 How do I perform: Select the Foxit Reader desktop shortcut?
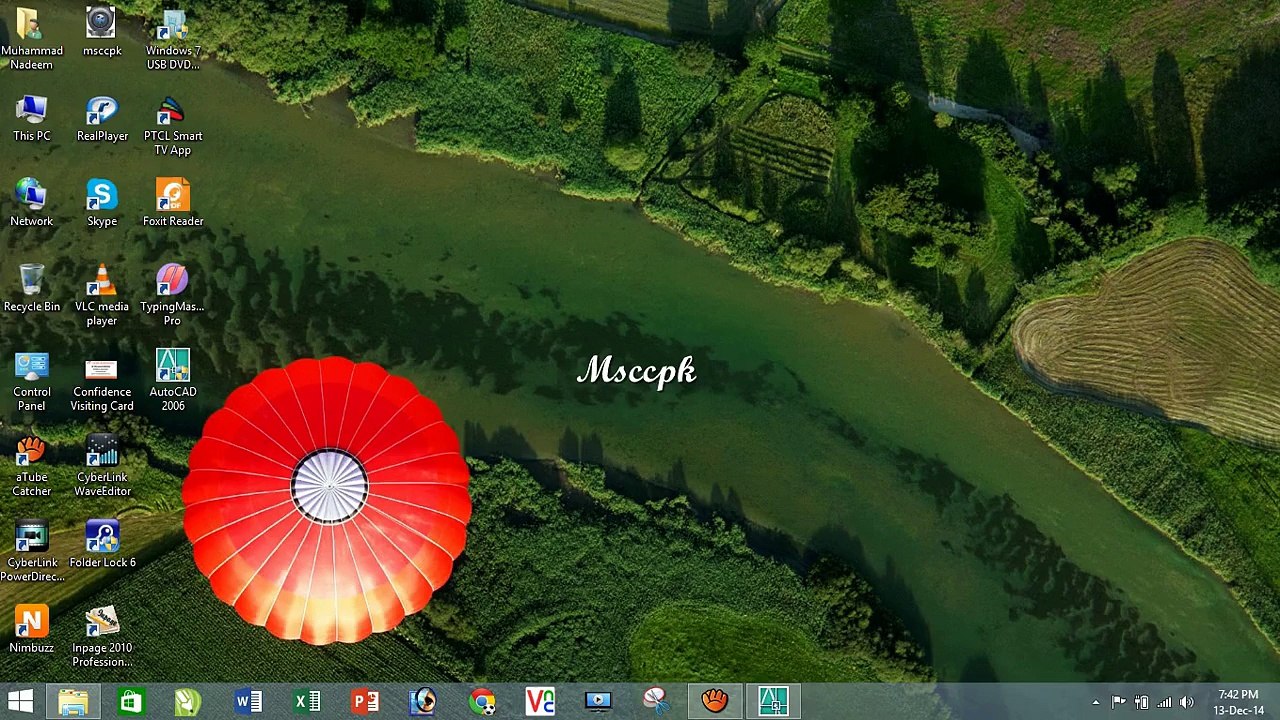173,203
